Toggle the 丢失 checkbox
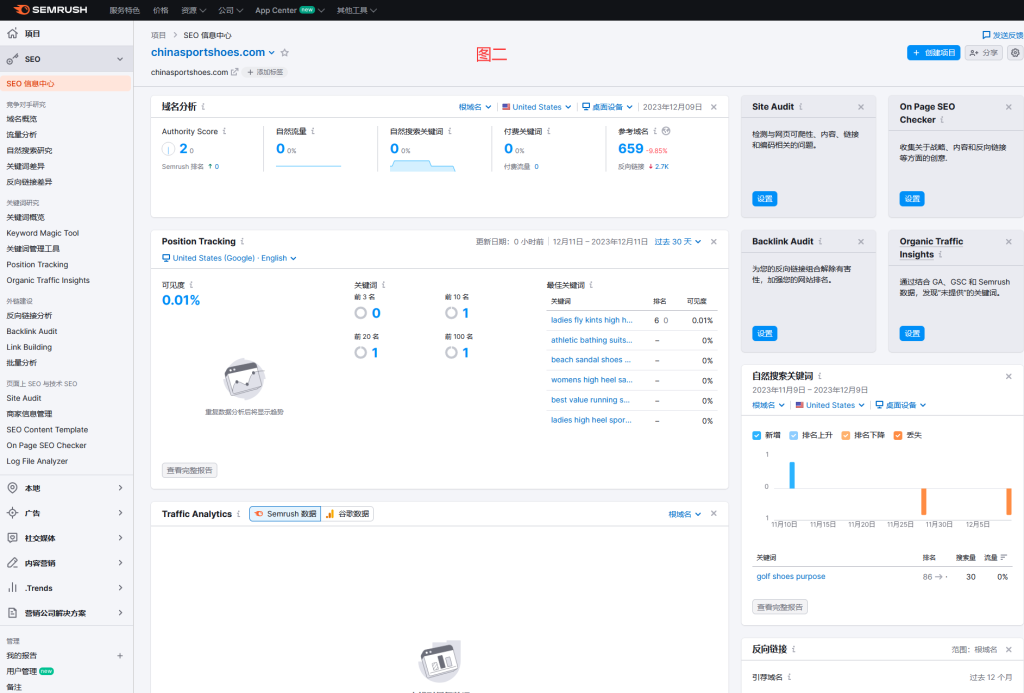Viewport: 1024px width, 693px height. tap(898, 436)
